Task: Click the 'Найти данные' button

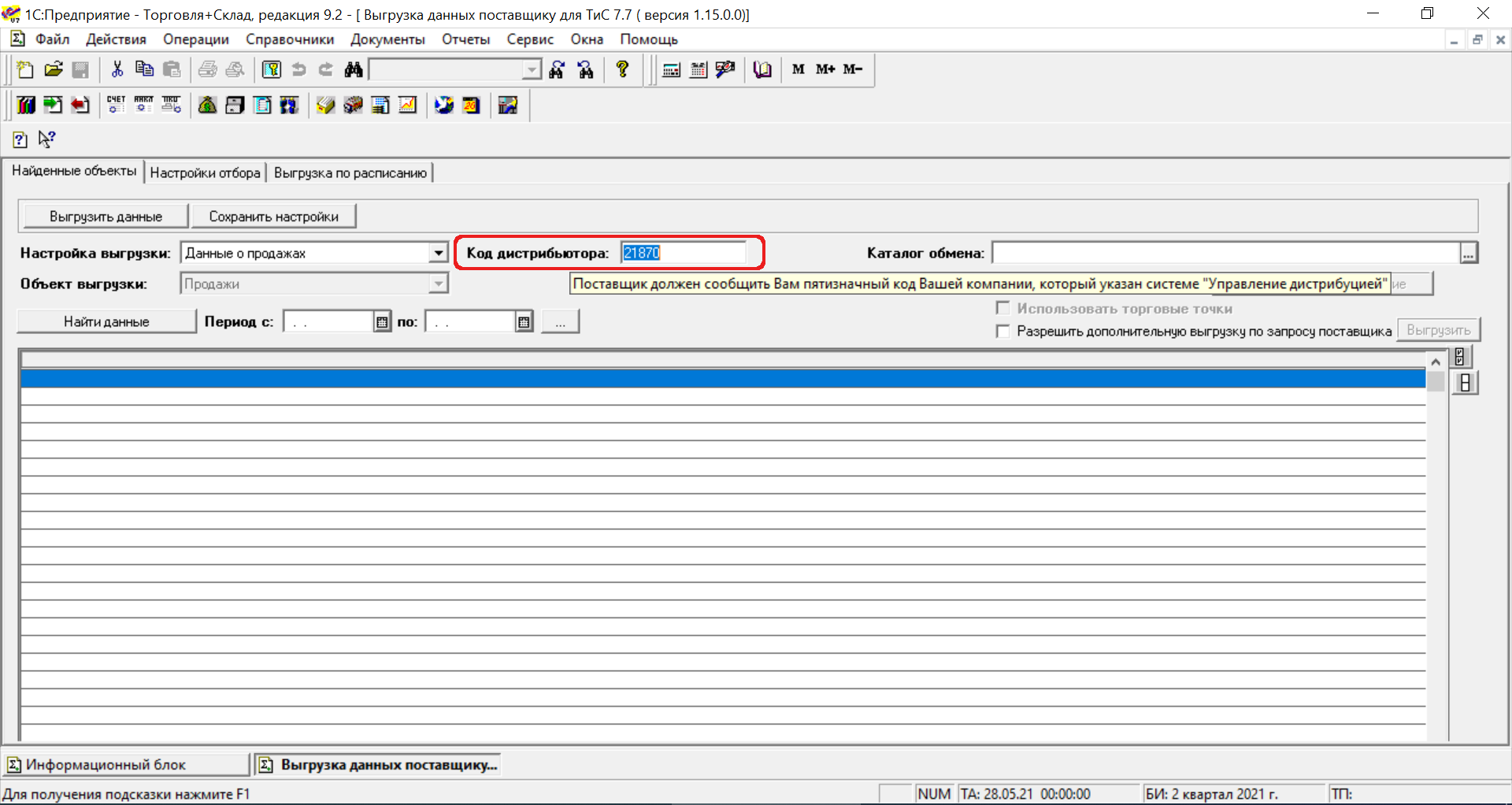Action: coord(106,321)
